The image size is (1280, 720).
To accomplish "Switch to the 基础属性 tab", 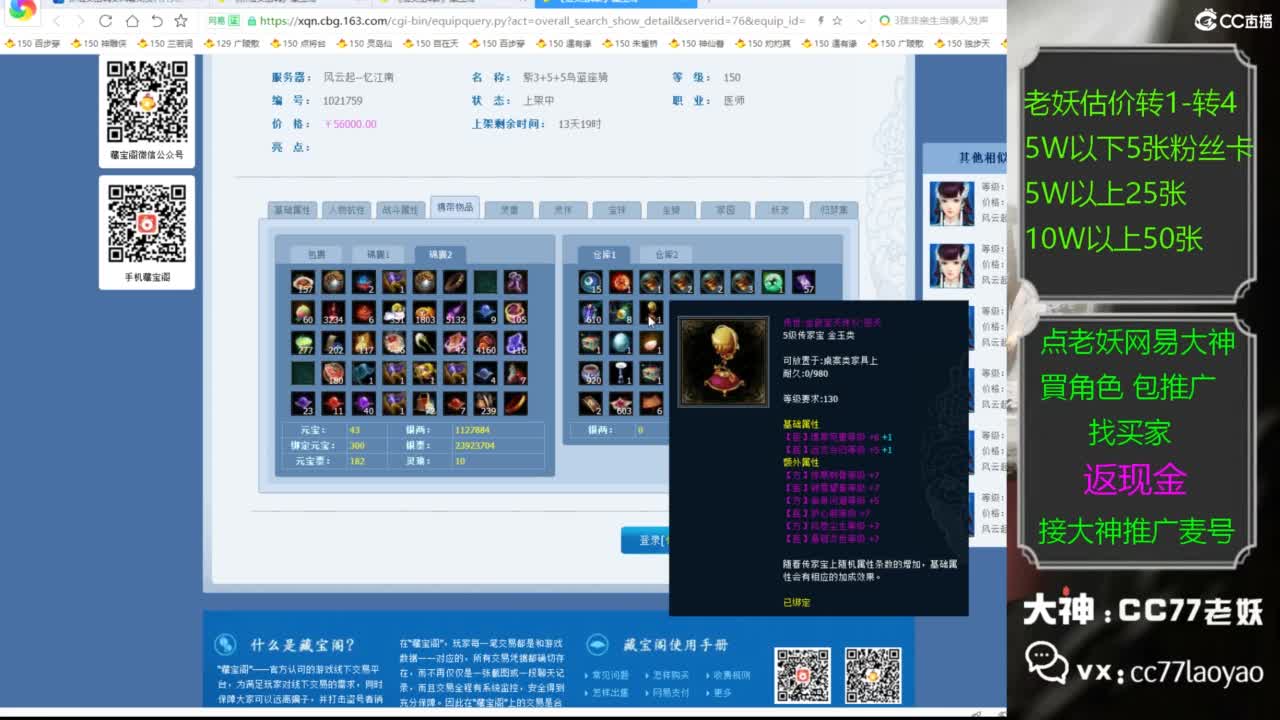I will coord(293,210).
